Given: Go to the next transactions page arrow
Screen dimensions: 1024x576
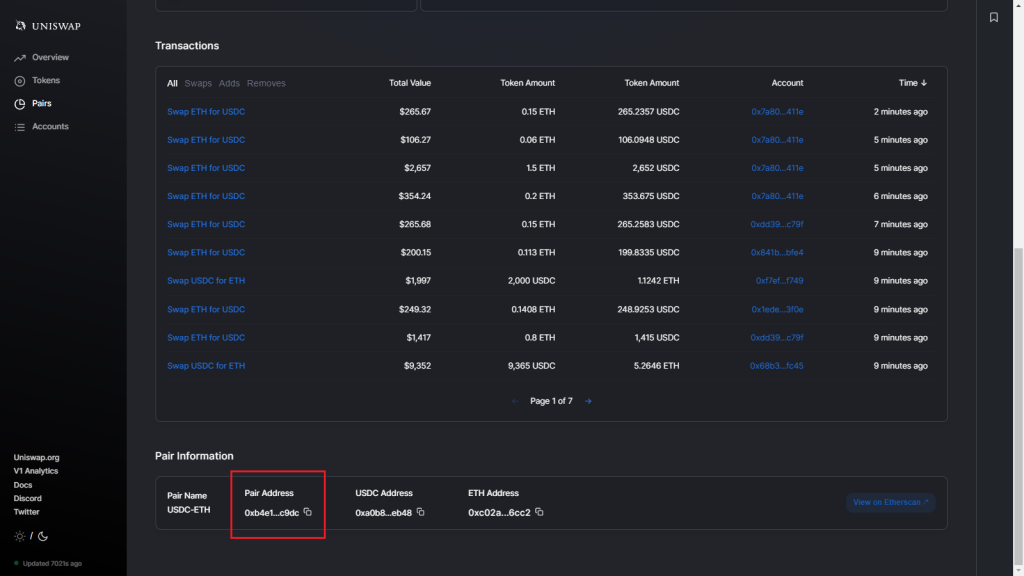Looking at the screenshot, I should point(588,401).
